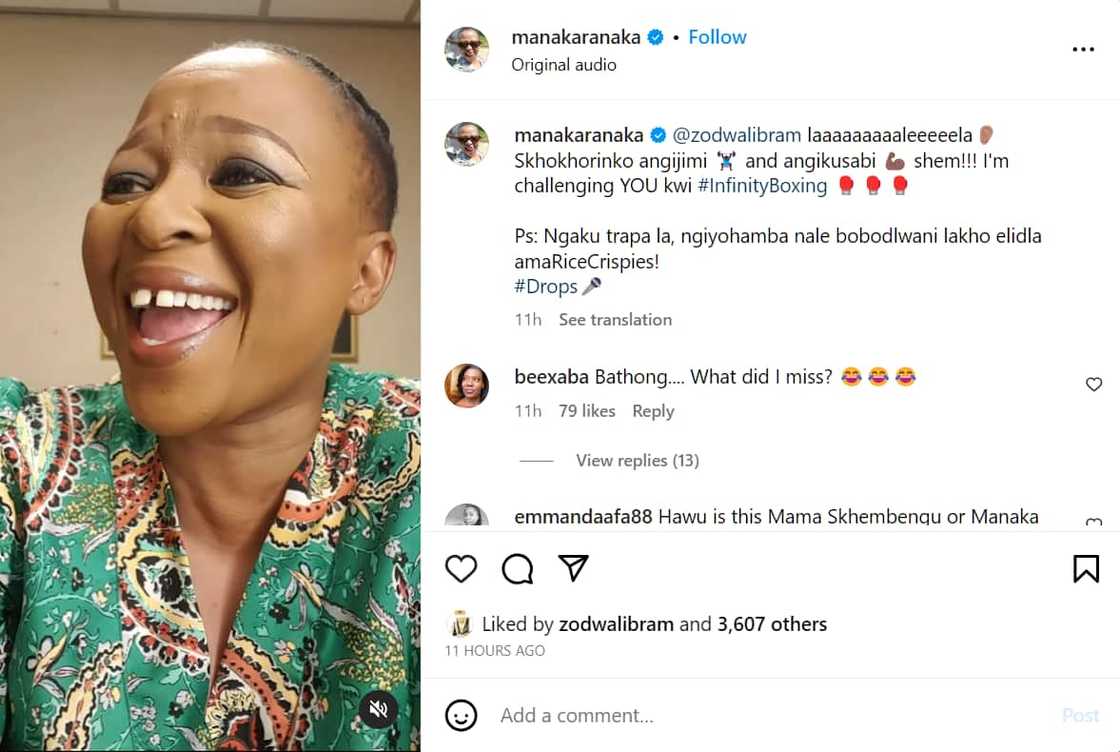Image resolution: width=1120 pixels, height=752 pixels.
Task: Open #Drops hashtag link
Action: click(546, 287)
